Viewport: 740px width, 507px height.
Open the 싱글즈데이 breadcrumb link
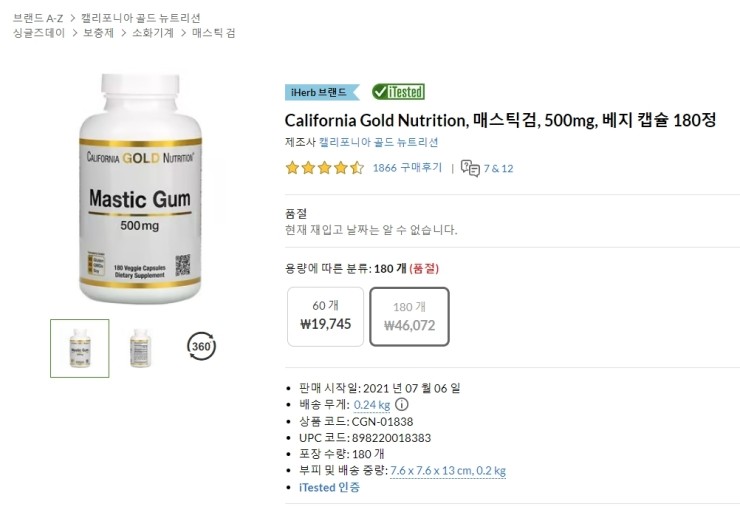(39, 33)
